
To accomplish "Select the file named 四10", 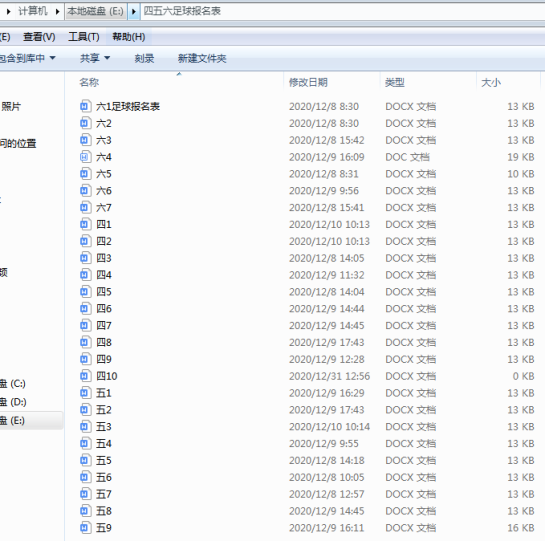I will point(107,376).
